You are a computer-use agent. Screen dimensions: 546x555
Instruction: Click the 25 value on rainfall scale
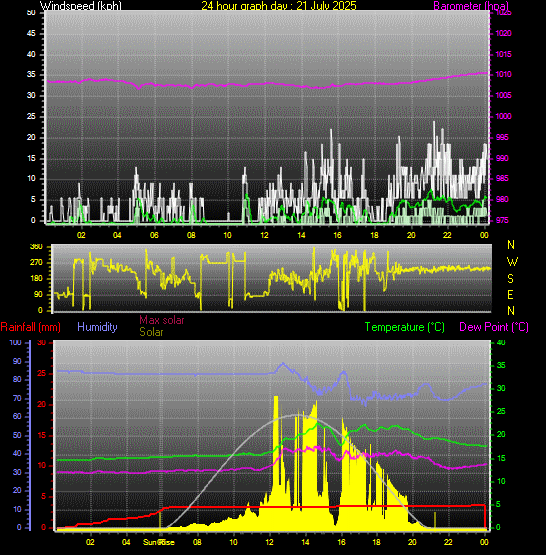point(42,373)
